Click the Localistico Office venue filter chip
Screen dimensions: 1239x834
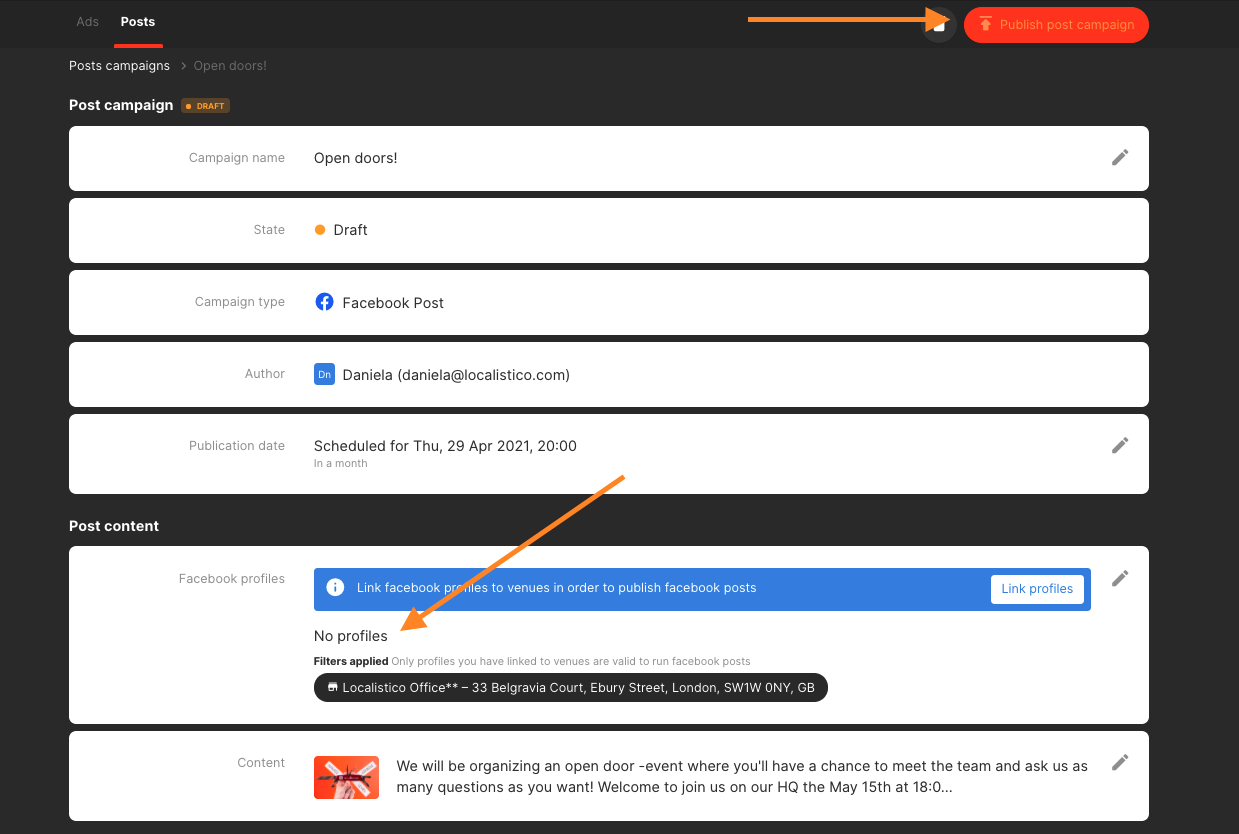(x=571, y=688)
